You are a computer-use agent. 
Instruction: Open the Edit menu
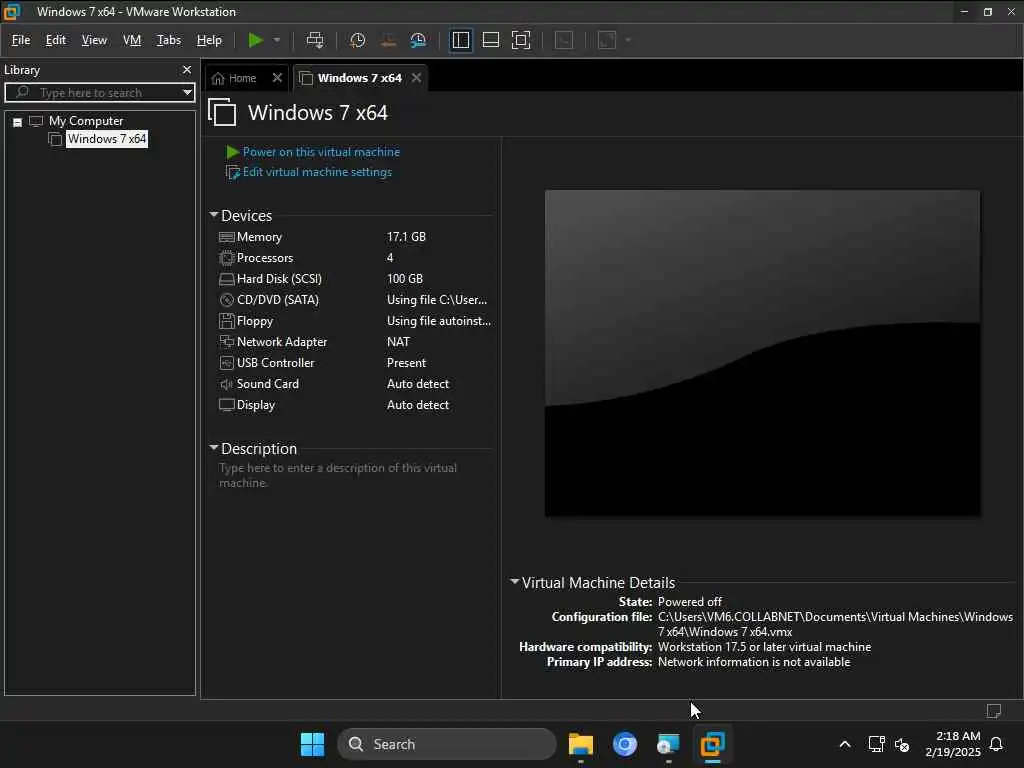click(56, 40)
